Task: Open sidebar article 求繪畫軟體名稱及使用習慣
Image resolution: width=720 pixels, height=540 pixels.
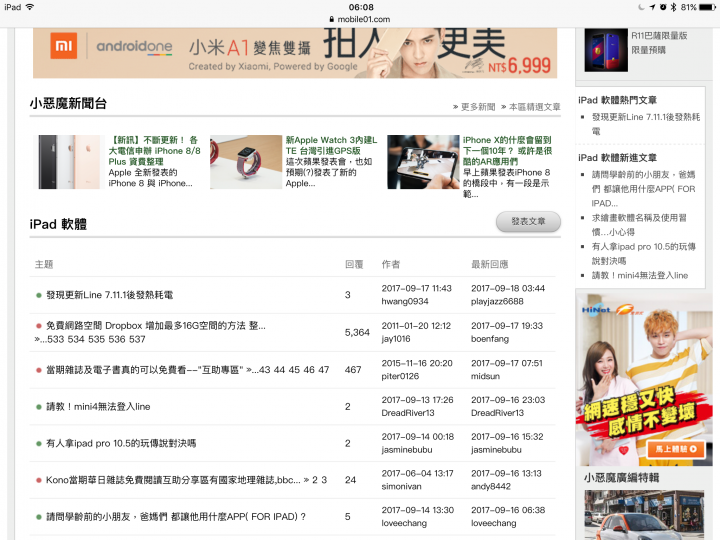Action: click(x=639, y=225)
